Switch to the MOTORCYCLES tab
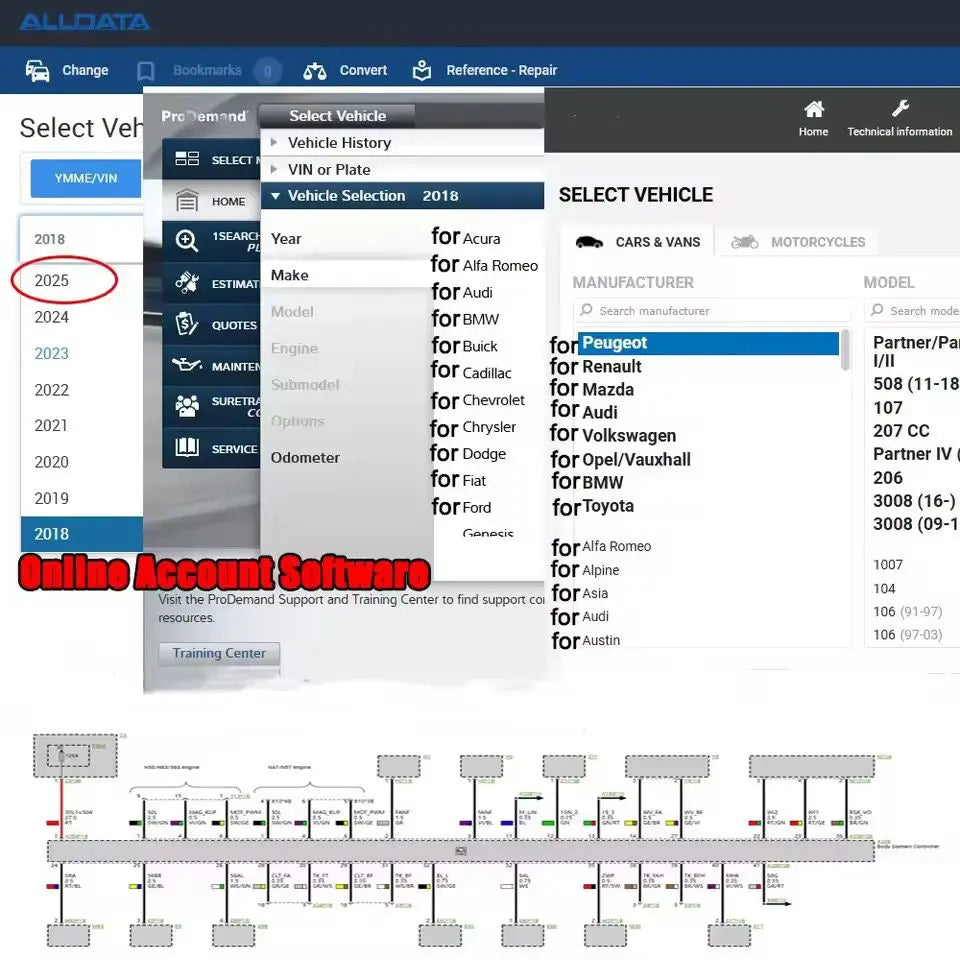This screenshot has height=960, width=960. 798,241
